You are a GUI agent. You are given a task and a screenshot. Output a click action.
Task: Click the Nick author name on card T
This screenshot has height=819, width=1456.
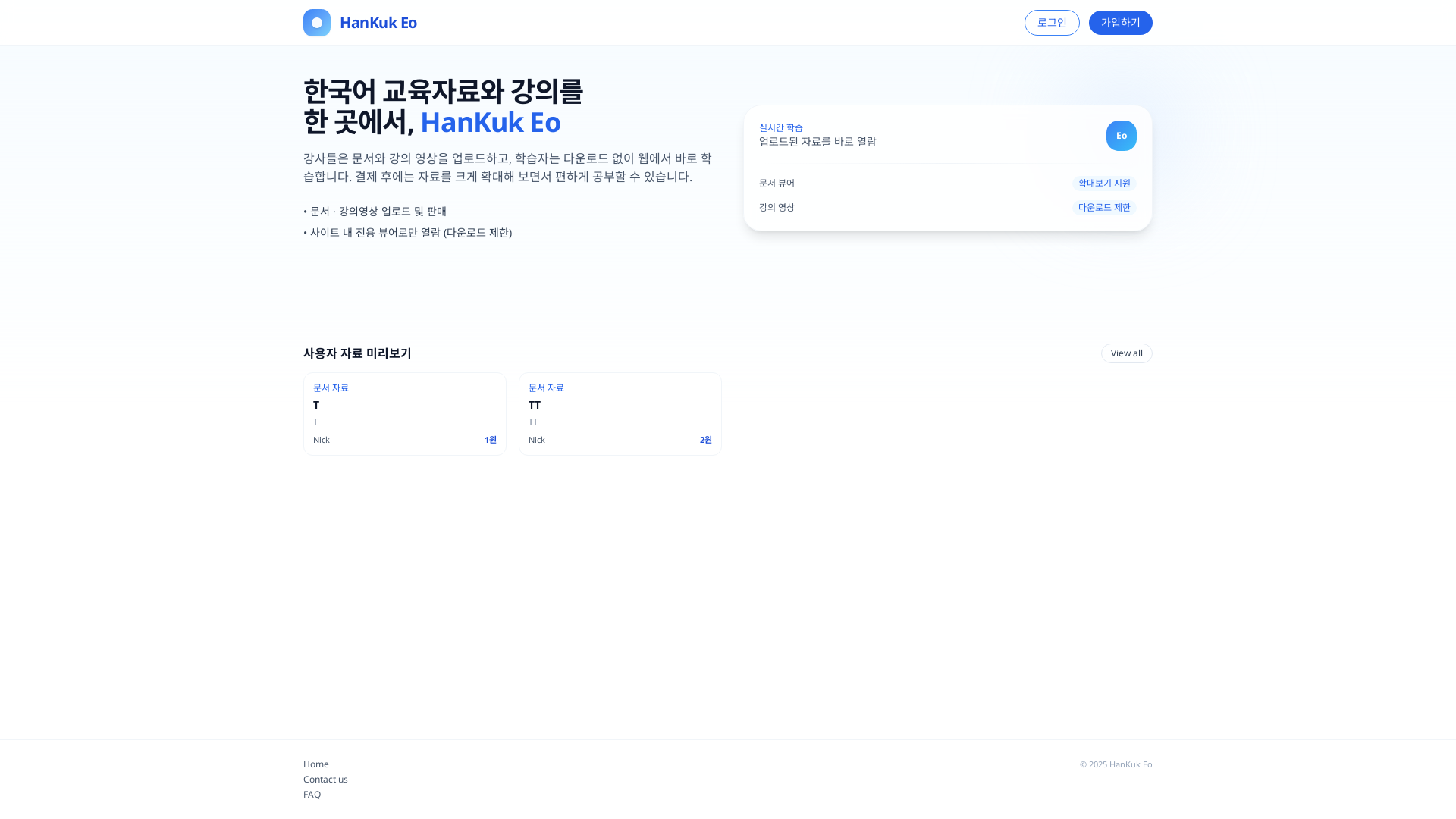pos(321,439)
